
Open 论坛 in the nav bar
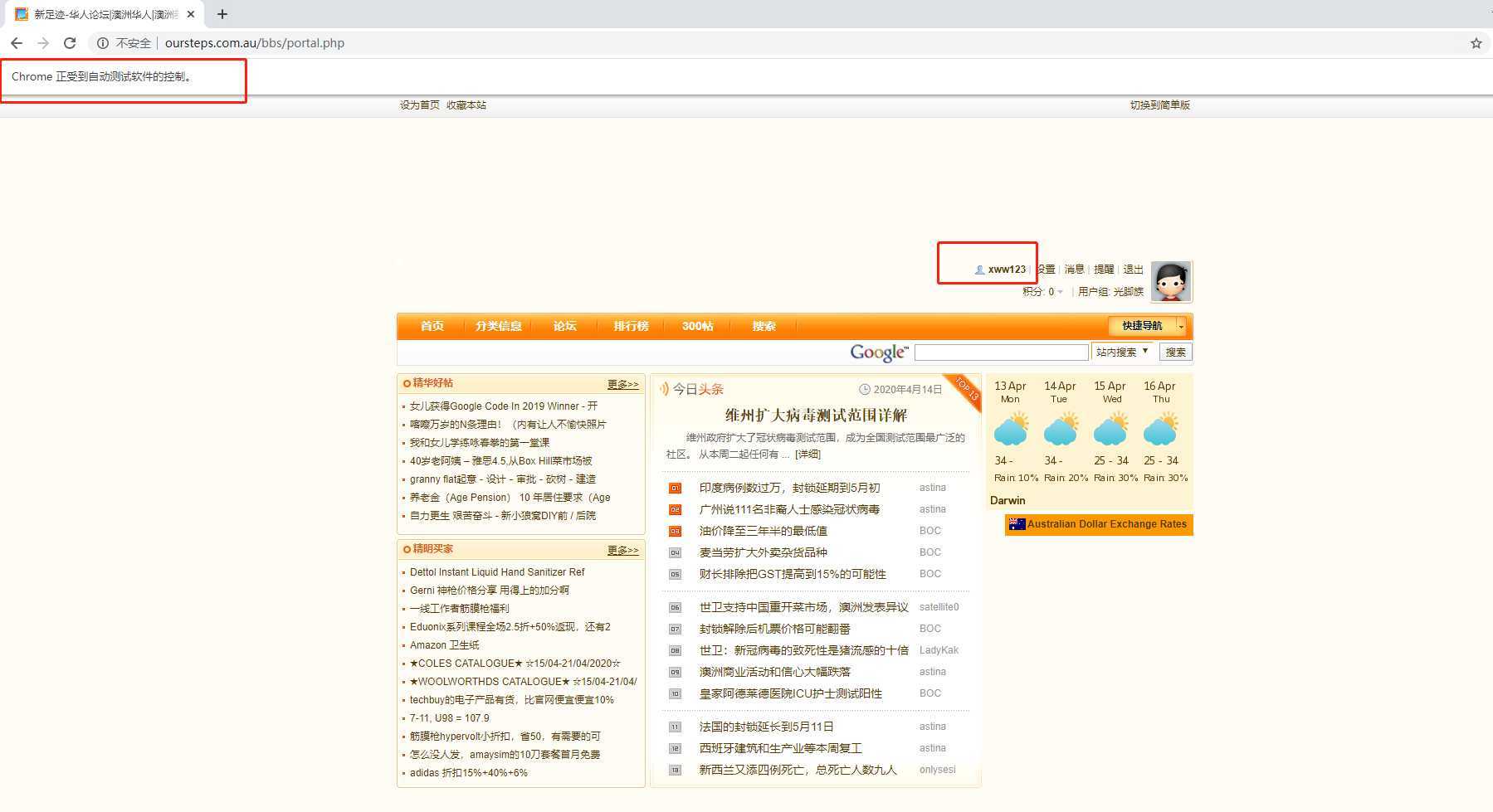(564, 326)
